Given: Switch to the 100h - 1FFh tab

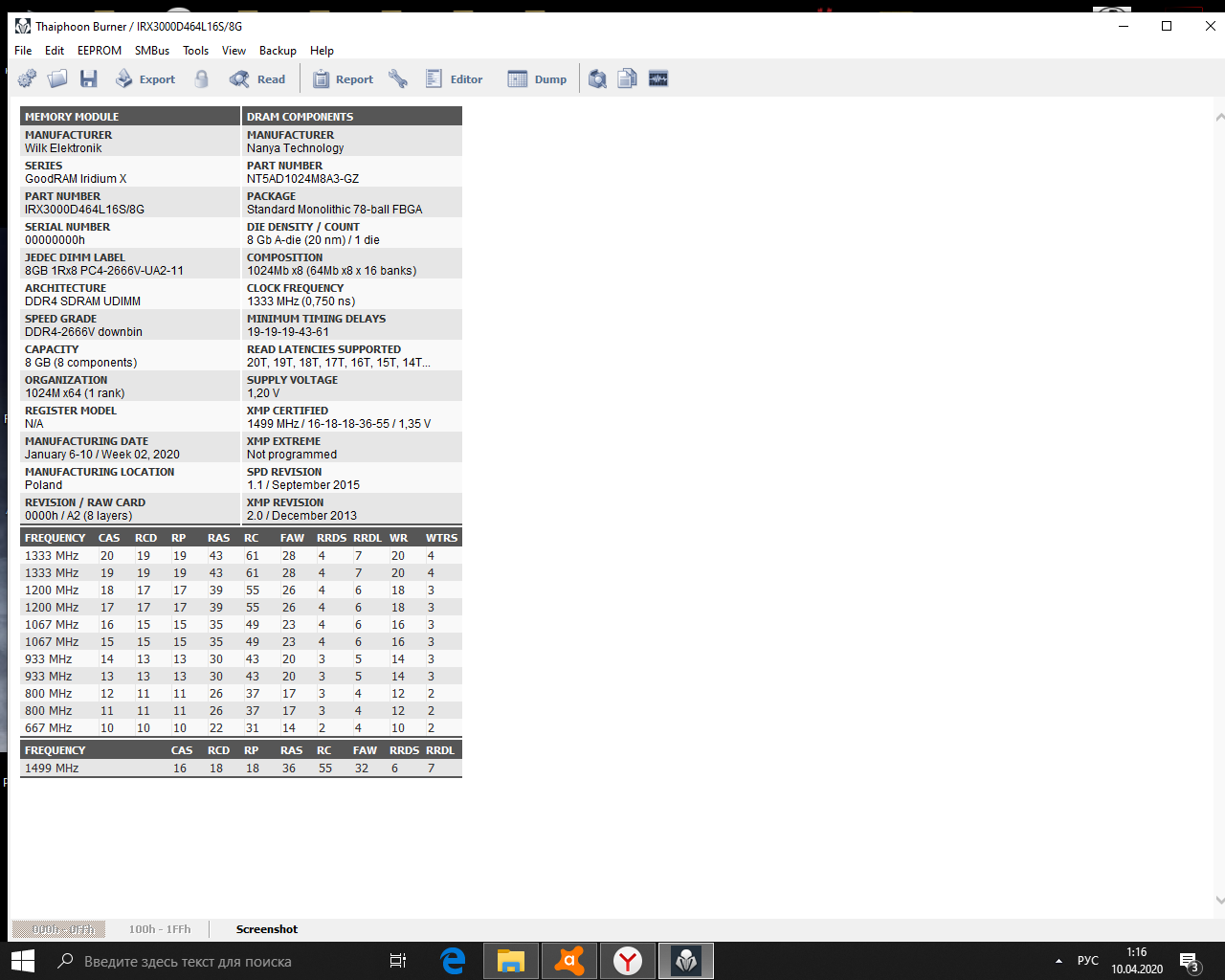Looking at the screenshot, I should [160, 929].
